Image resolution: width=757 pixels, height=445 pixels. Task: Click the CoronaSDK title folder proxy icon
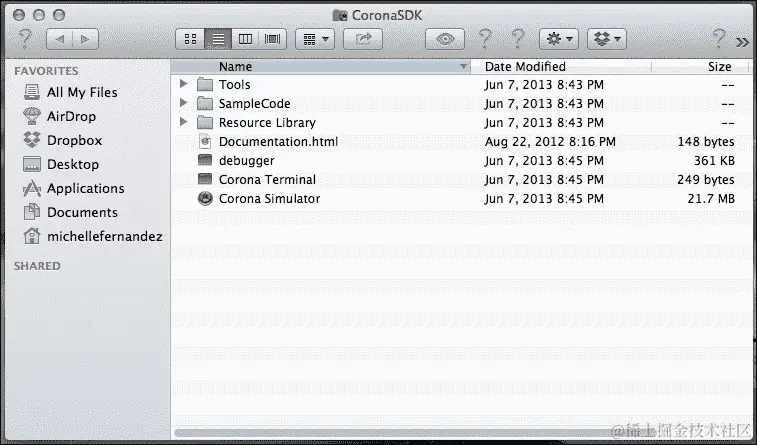[340, 15]
